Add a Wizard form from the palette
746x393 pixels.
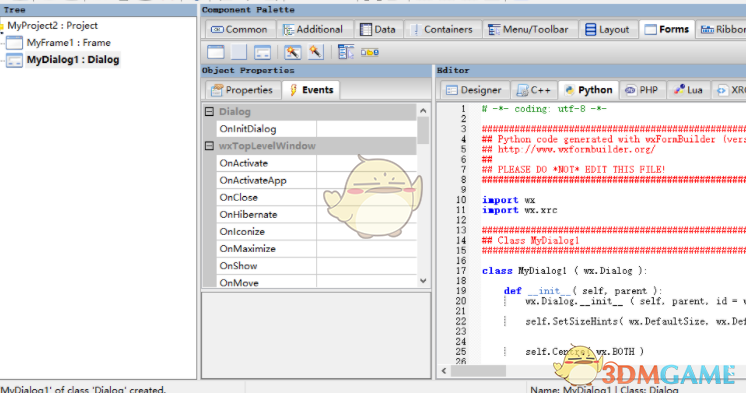[x=293, y=52]
